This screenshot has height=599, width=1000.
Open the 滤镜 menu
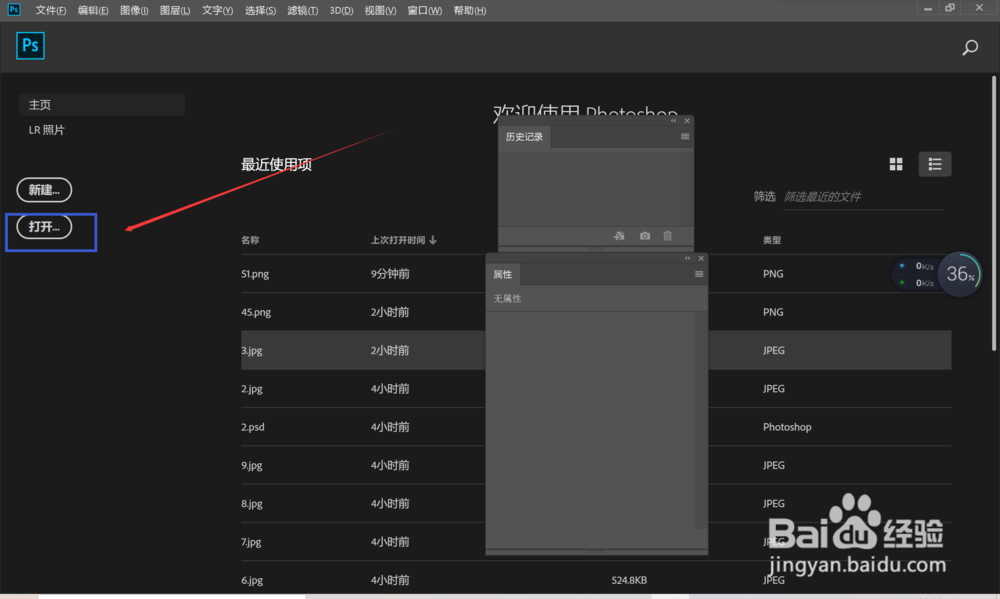point(302,10)
